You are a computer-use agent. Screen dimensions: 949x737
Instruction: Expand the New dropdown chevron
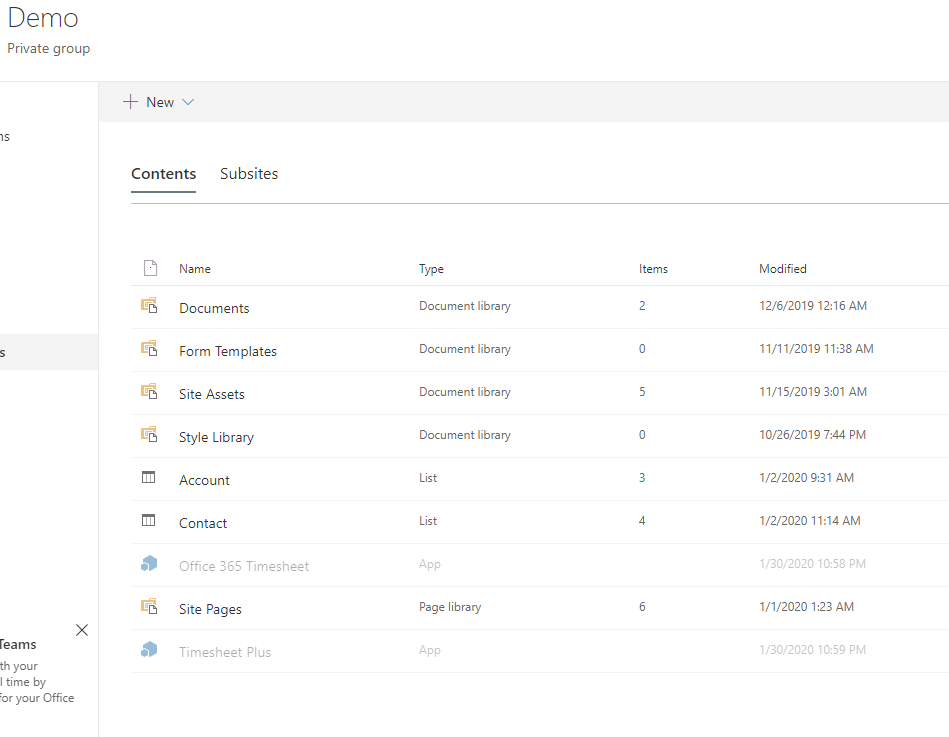[x=188, y=102]
